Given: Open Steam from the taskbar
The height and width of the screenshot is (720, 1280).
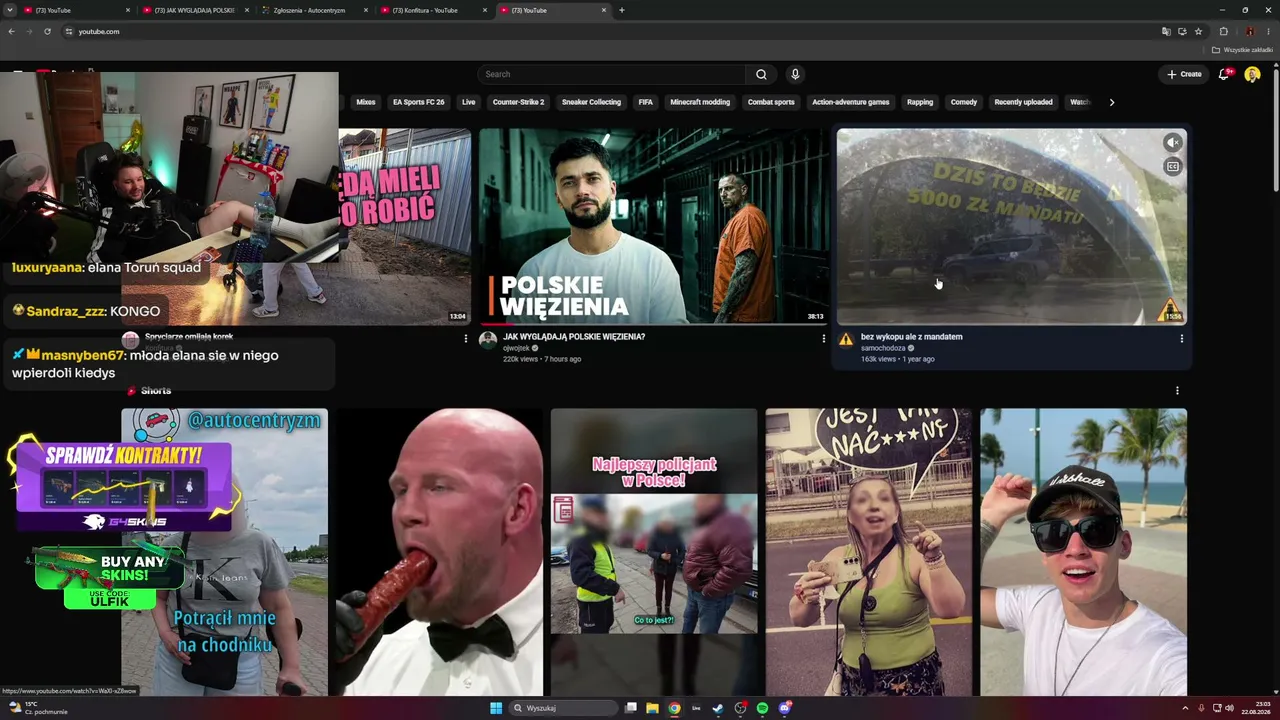Looking at the screenshot, I should [x=718, y=708].
